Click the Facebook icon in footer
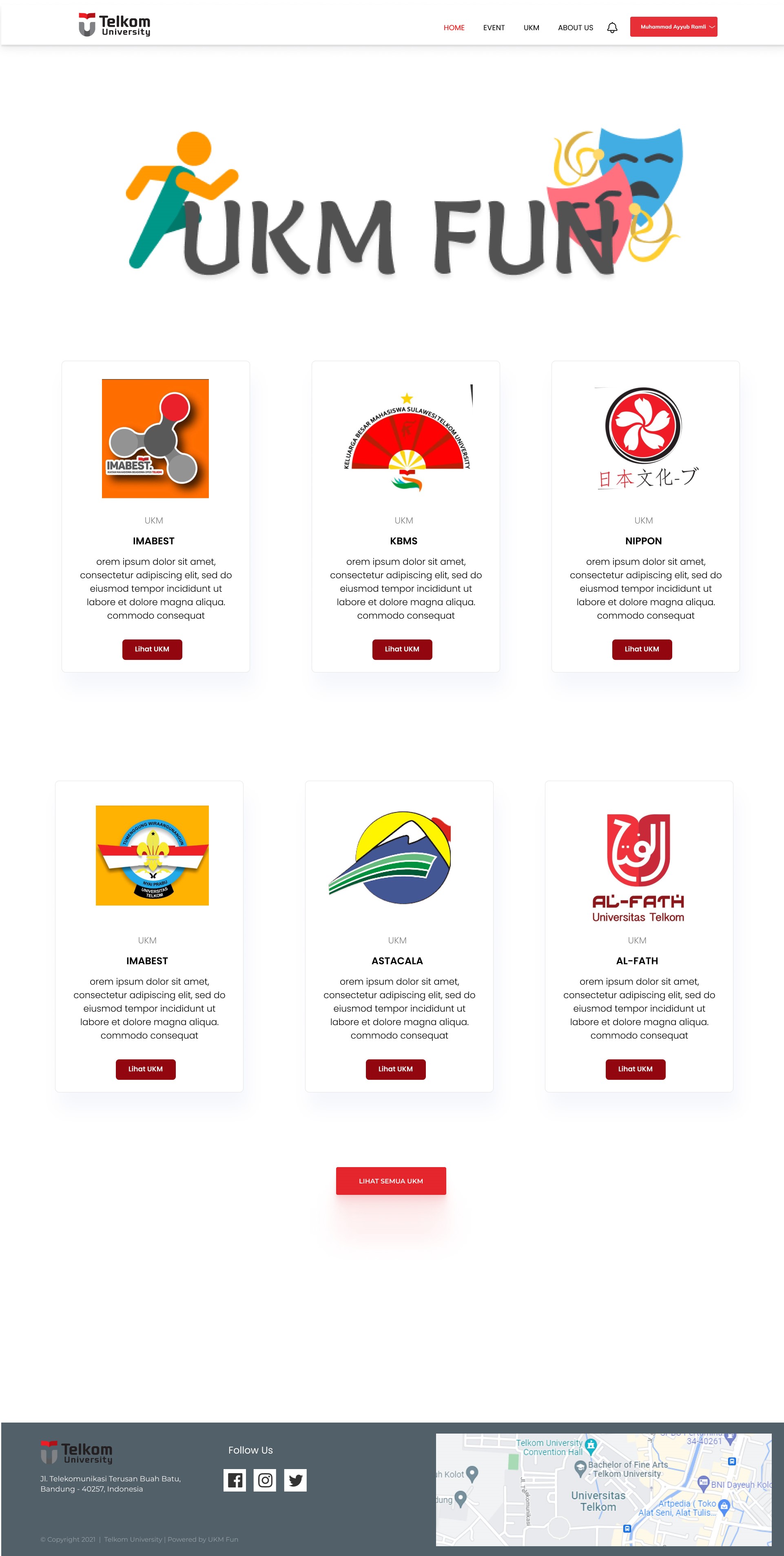Image resolution: width=784 pixels, height=1556 pixels. [x=235, y=1480]
